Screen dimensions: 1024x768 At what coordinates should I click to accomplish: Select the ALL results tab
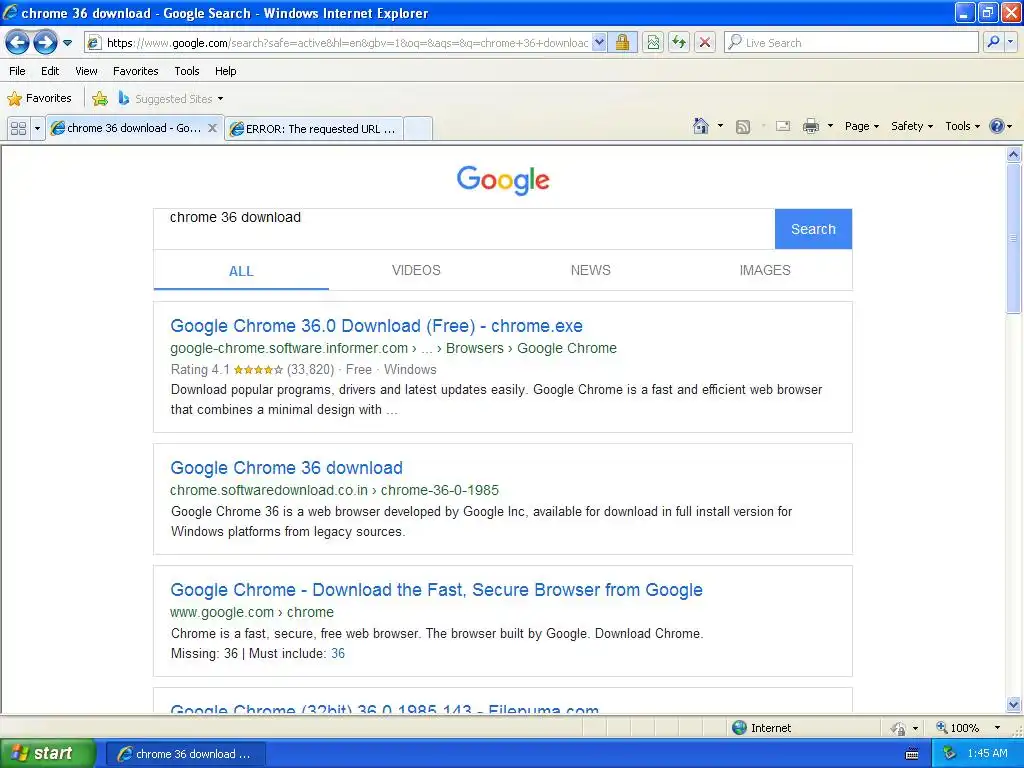click(241, 271)
